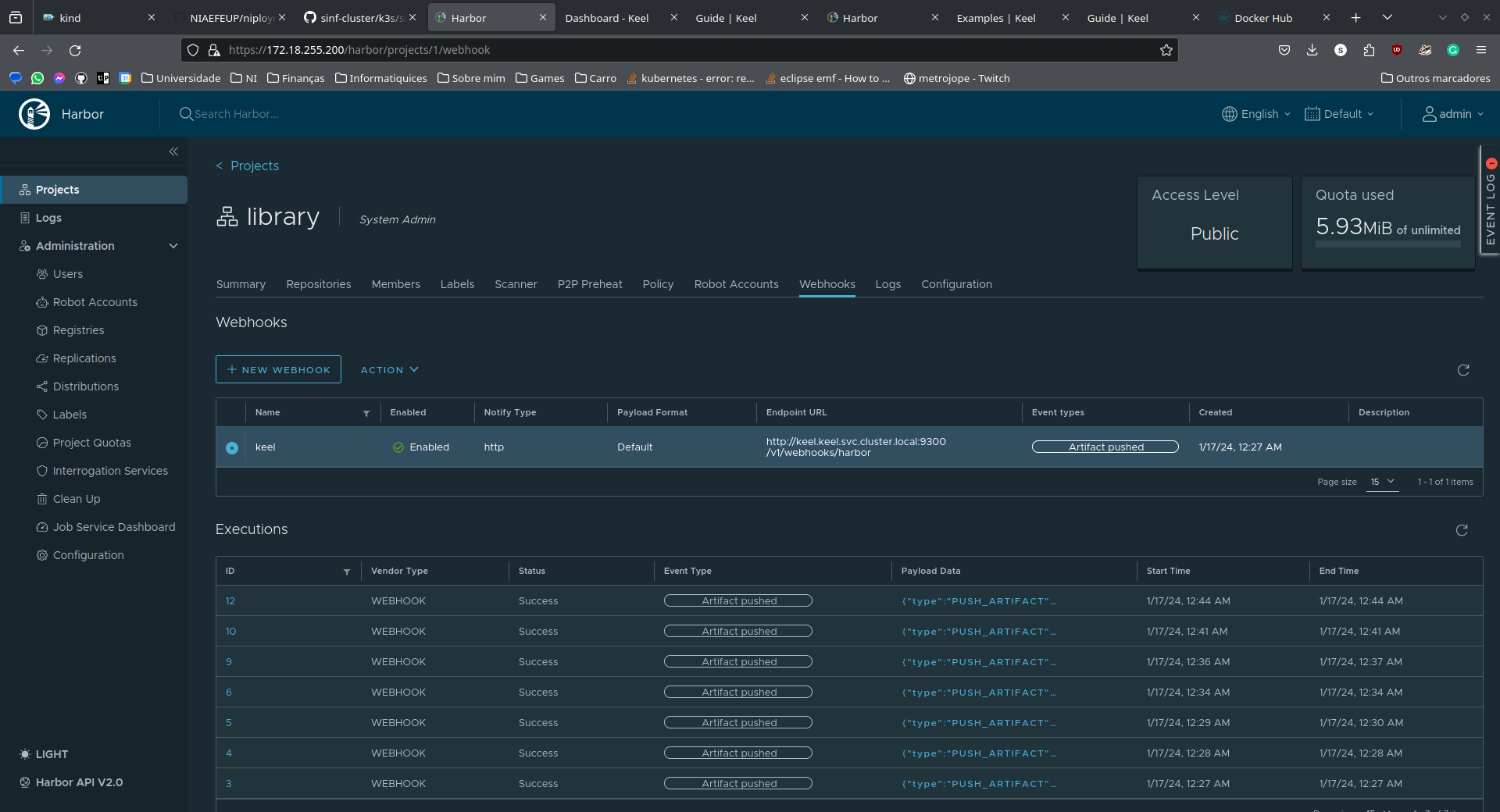Switch to the Repositories tab
The height and width of the screenshot is (812, 1500).
click(x=319, y=284)
